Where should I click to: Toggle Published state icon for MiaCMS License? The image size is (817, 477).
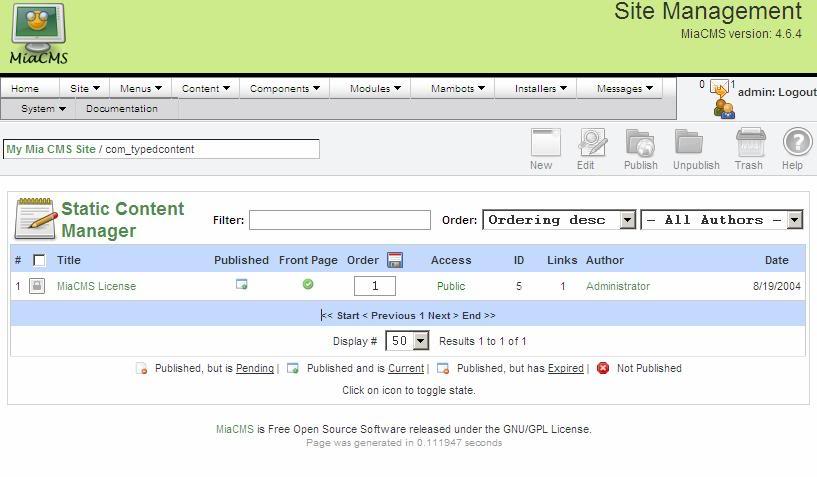[241, 284]
